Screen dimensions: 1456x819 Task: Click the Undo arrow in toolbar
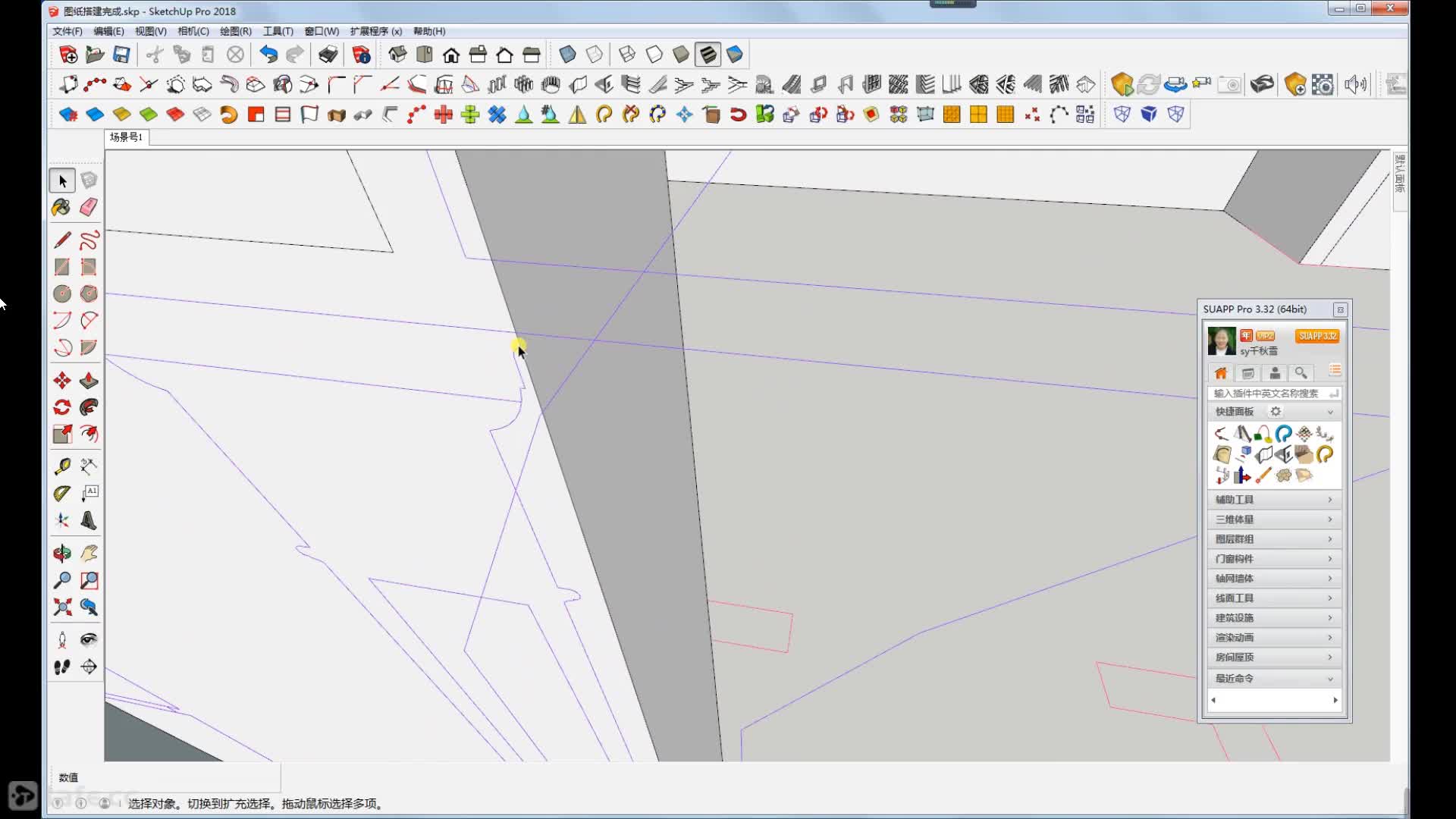tap(268, 55)
